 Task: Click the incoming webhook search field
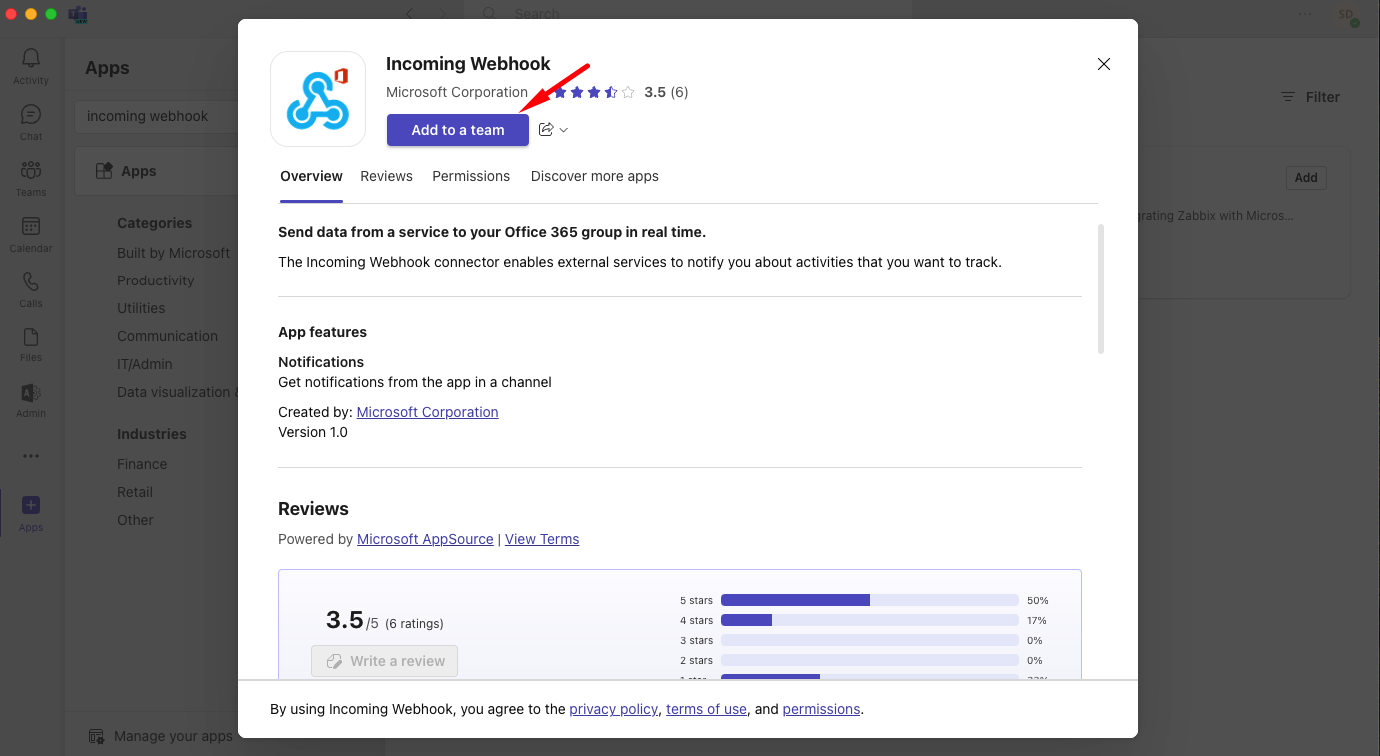[156, 116]
